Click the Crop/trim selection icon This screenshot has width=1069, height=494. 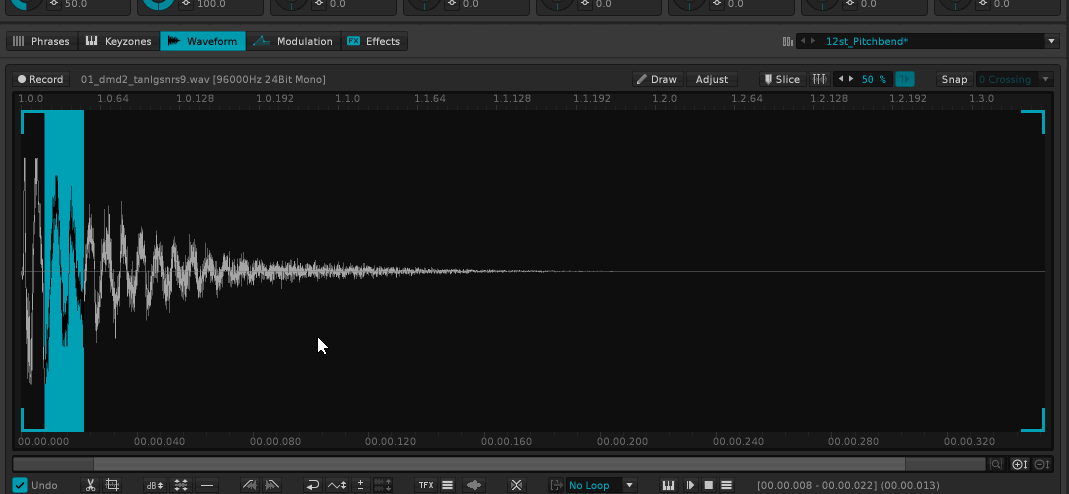[x=113, y=485]
